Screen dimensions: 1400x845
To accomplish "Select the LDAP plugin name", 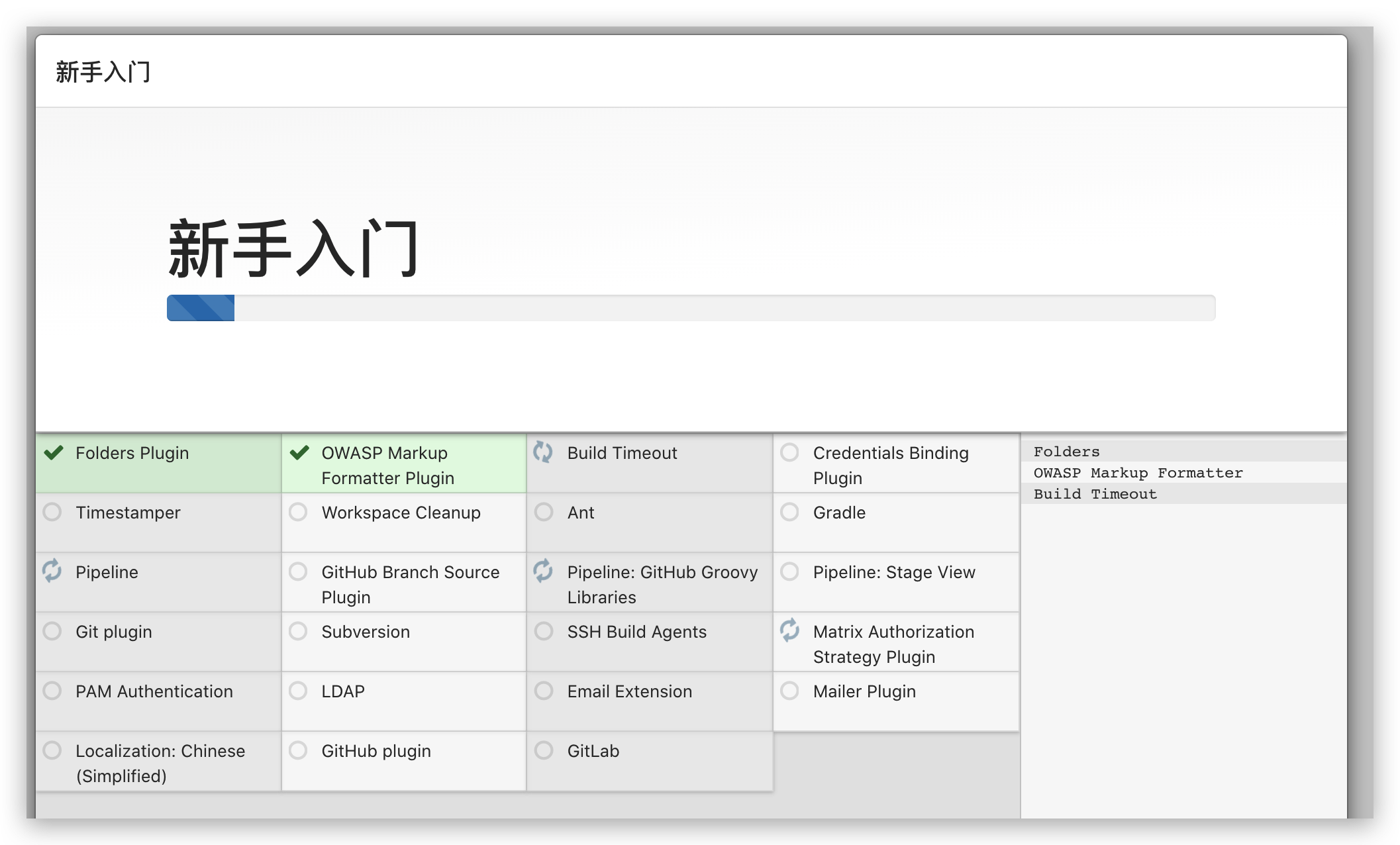I will point(343,692).
